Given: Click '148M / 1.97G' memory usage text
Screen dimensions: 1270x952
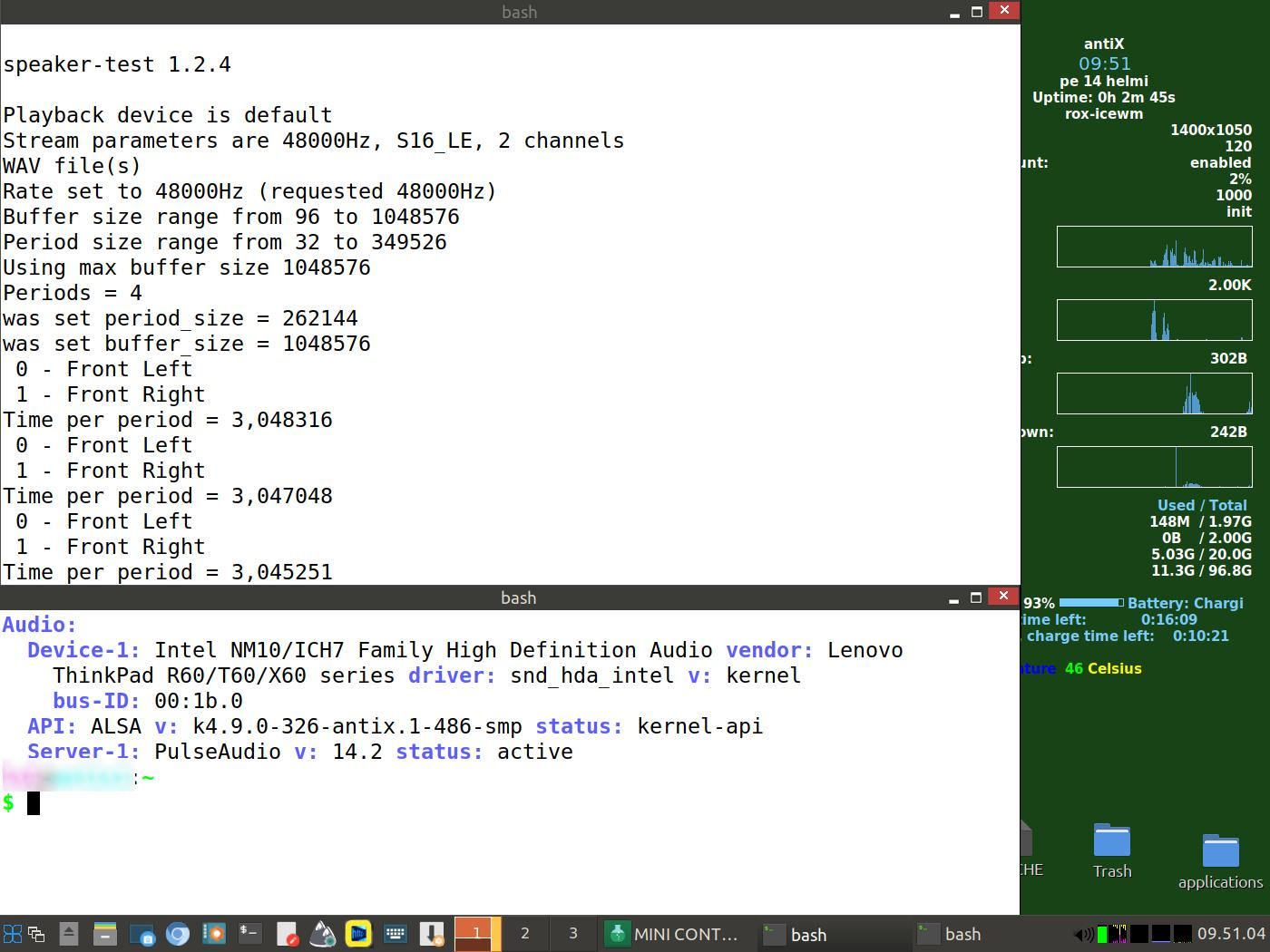Looking at the screenshot, I should 1200,521.
